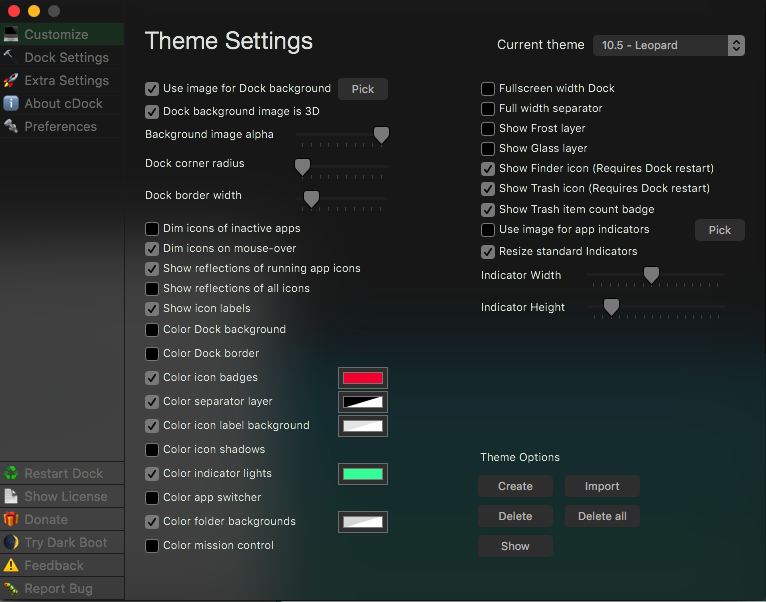
Task: Open the icon label background swatch
Action: click(x=362, y=426)
